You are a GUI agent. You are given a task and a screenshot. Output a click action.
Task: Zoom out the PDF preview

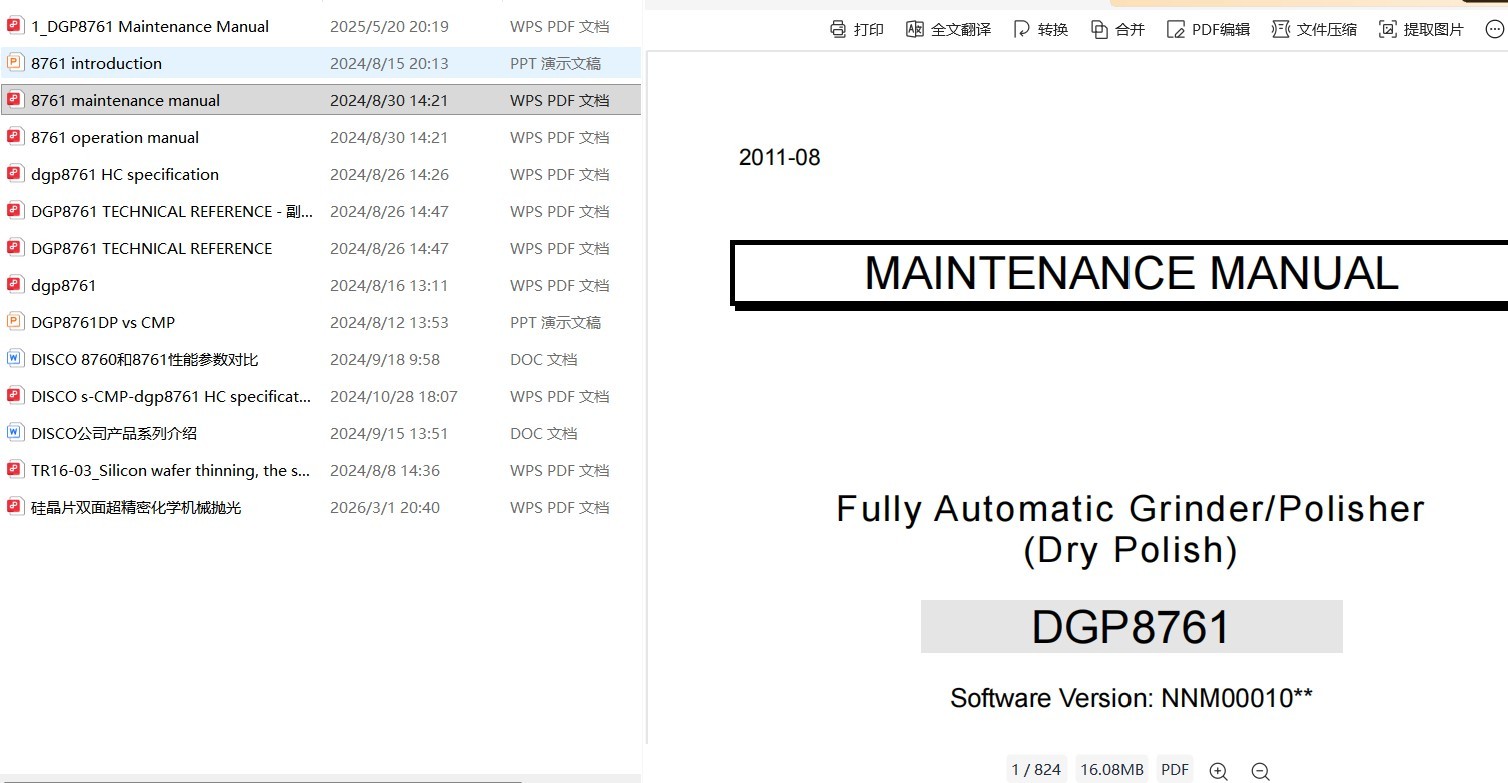click(x=1260, y=770)
